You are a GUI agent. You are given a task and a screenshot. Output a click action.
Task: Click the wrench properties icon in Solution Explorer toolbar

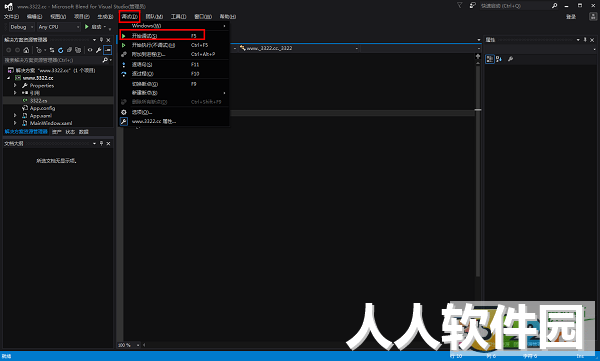[99, 50]
